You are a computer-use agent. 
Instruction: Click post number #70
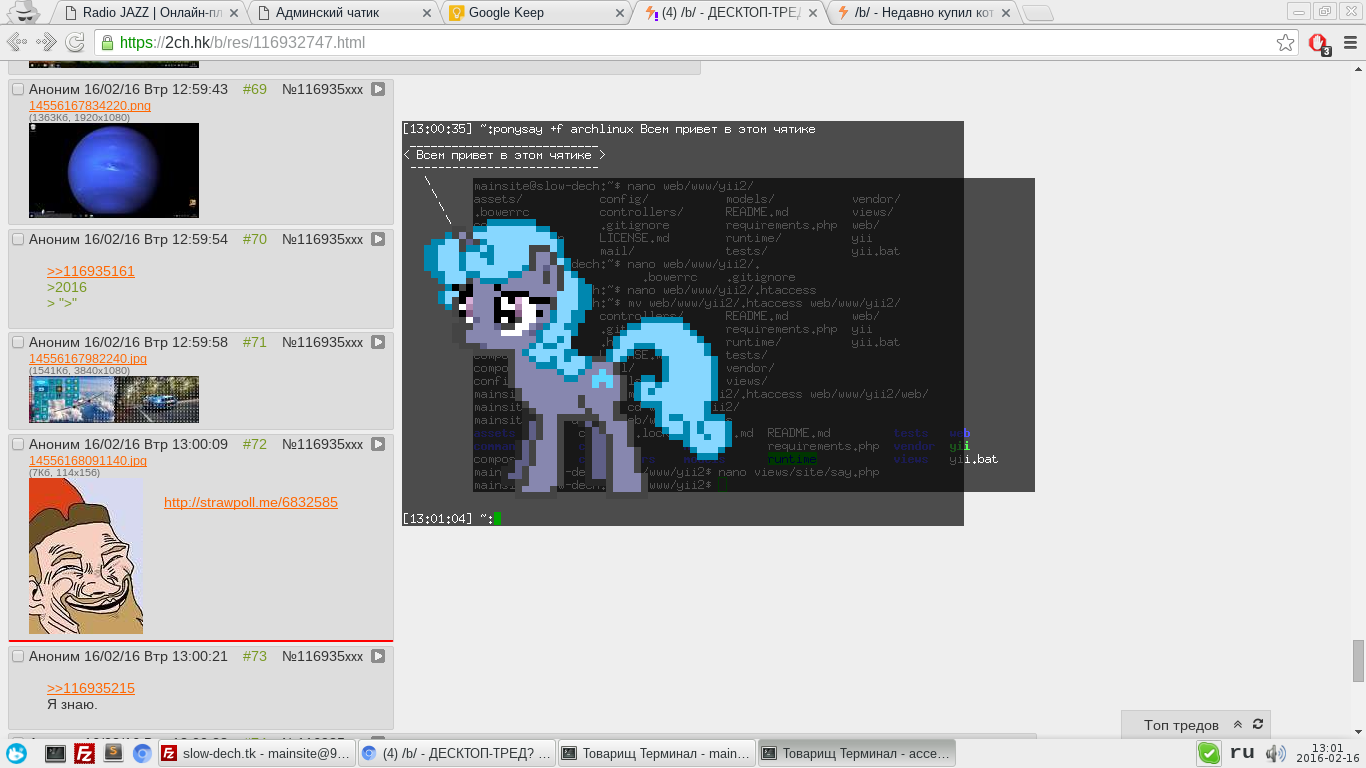tap(255, 239)
